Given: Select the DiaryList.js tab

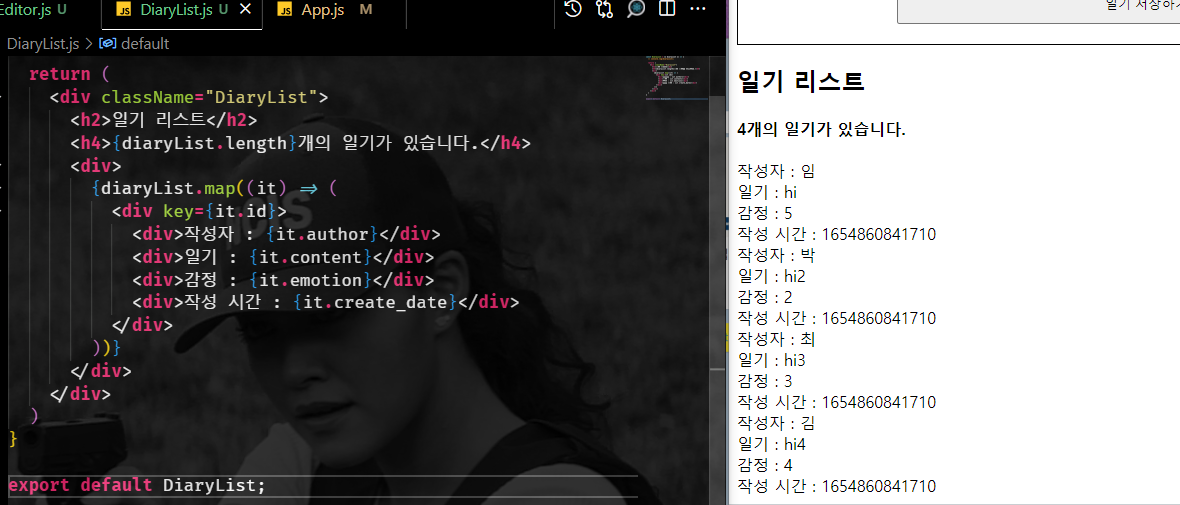Looking at the screenshot, I should tap(183, 11).
